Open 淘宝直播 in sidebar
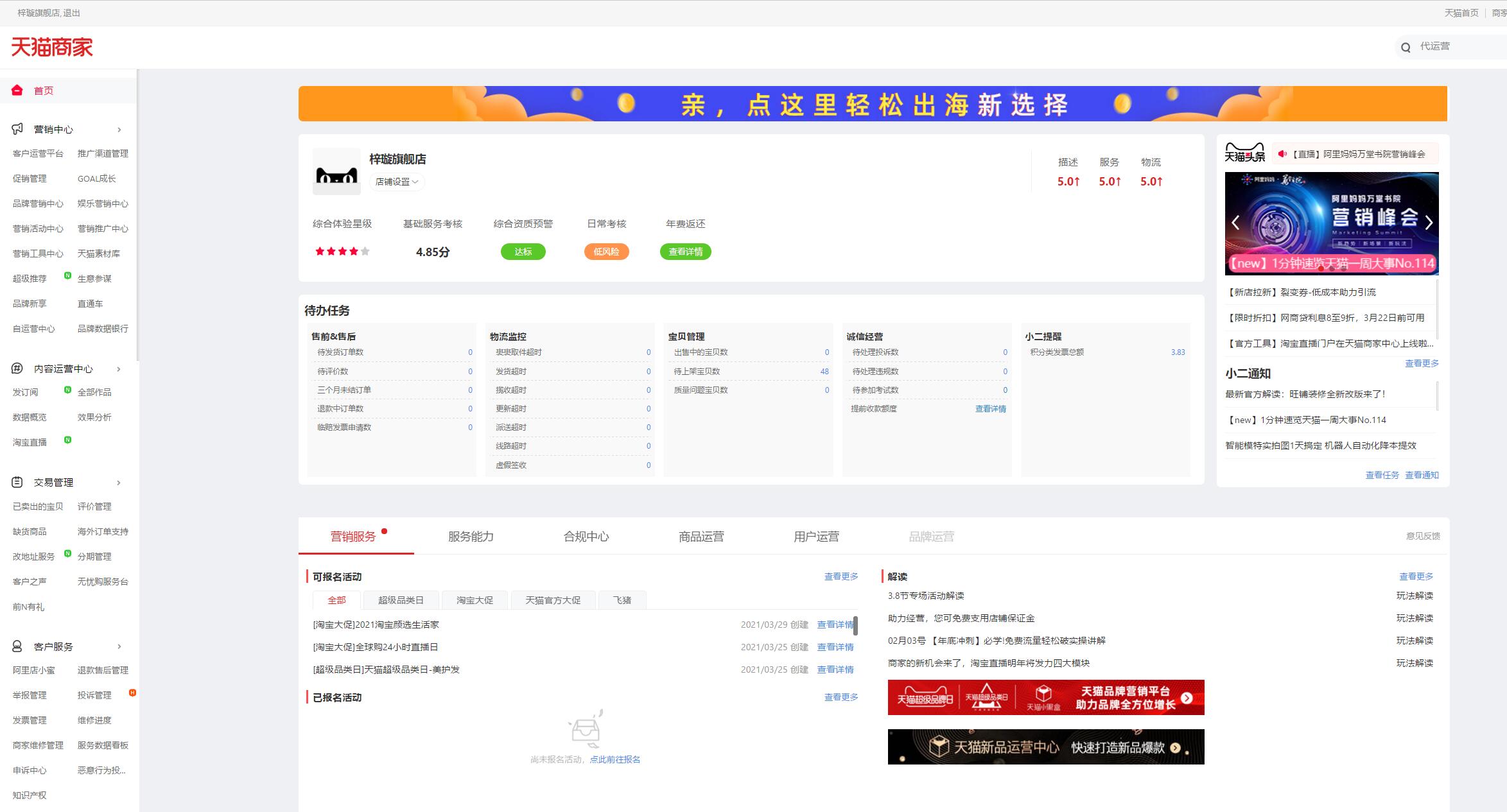 [x=30, y=442]
